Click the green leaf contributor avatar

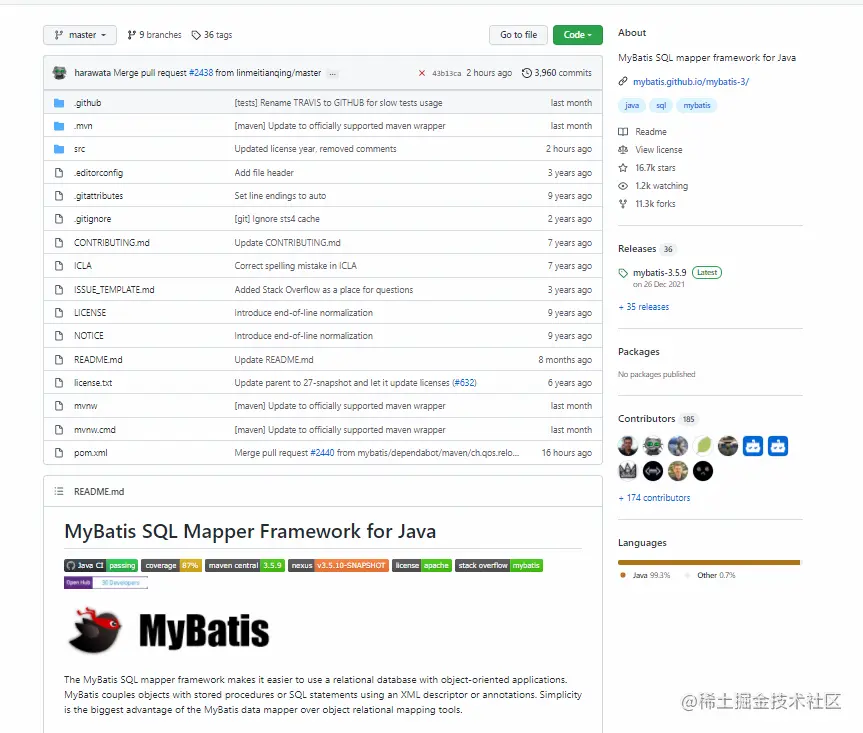coord(703,446)
